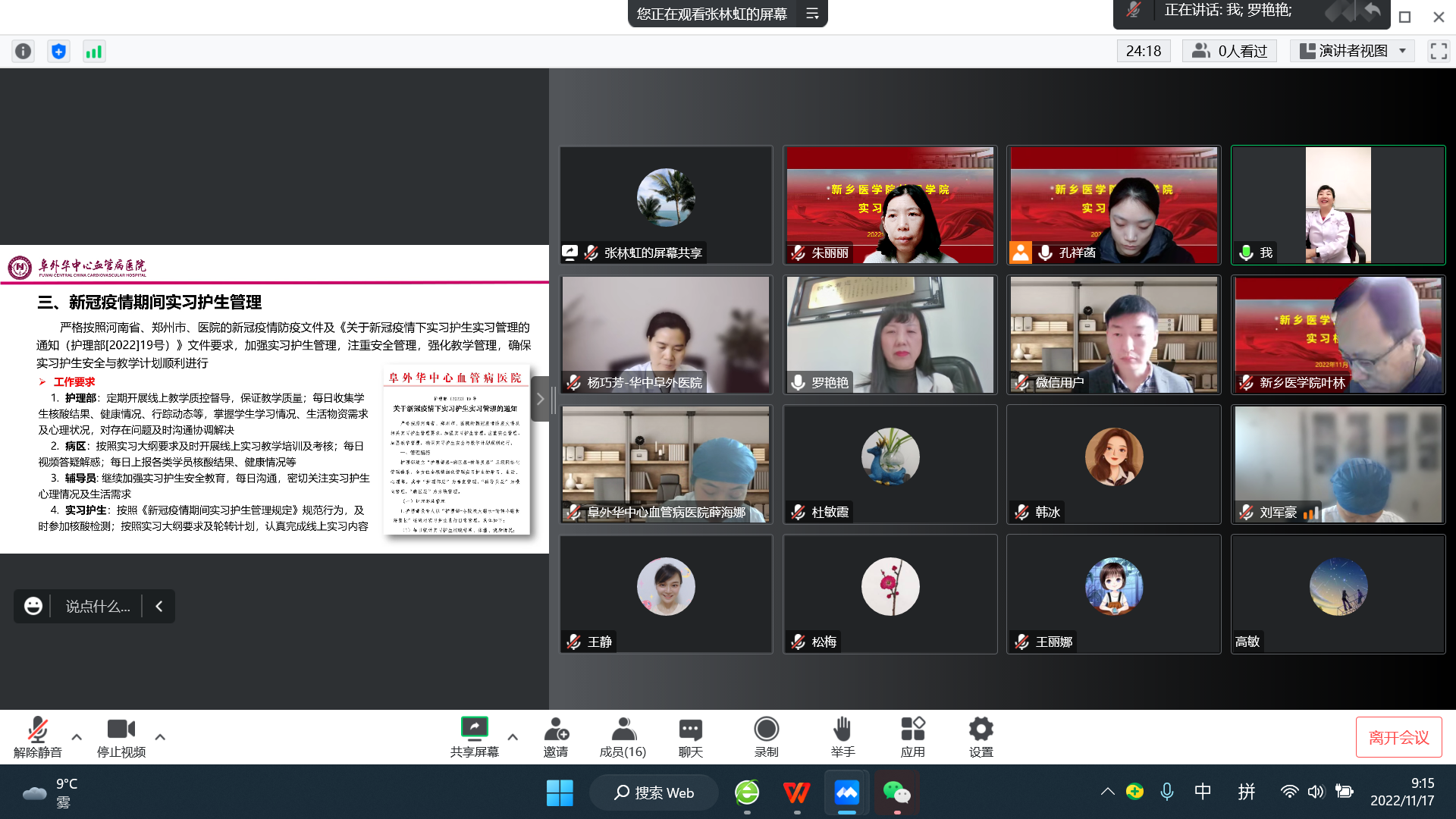Open the 360 browser taskbar icon

pos(747,792)
